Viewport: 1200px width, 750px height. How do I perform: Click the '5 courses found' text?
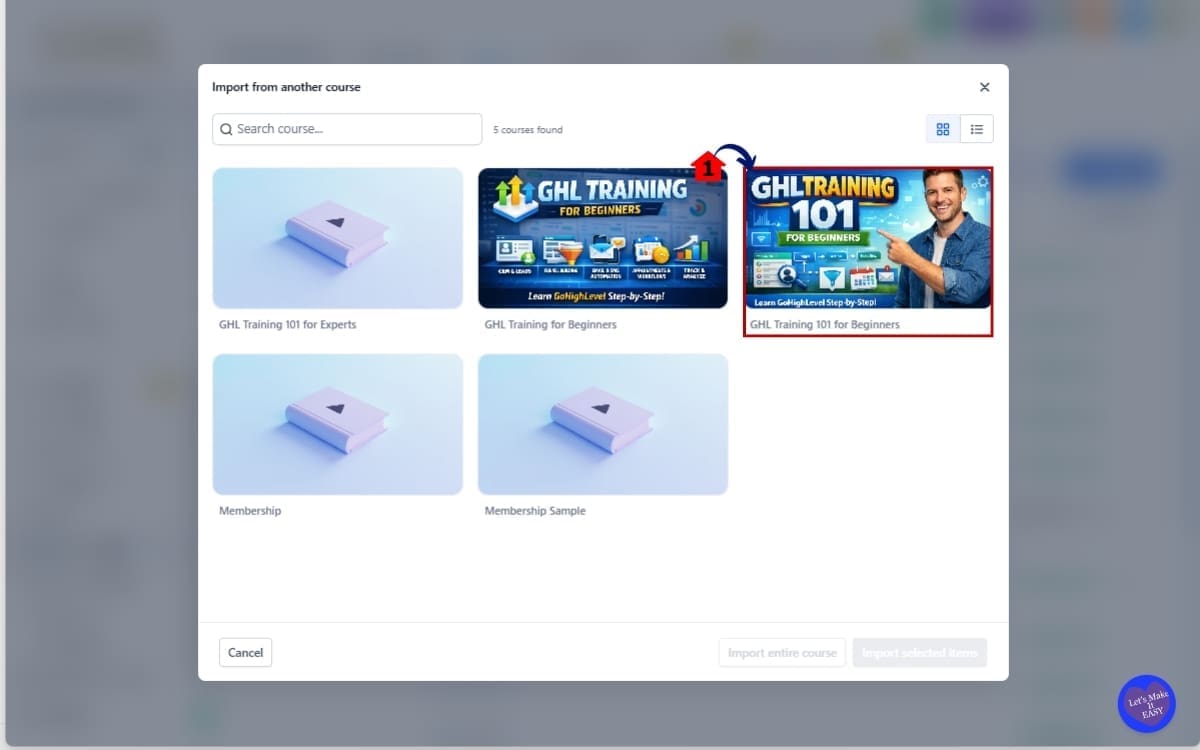point(528,130)
